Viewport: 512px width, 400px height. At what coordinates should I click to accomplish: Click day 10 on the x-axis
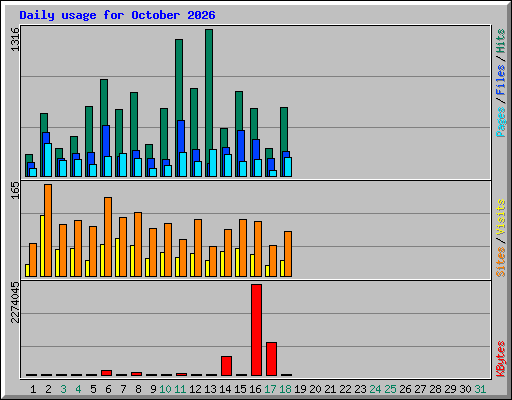(x=165, y=389)
